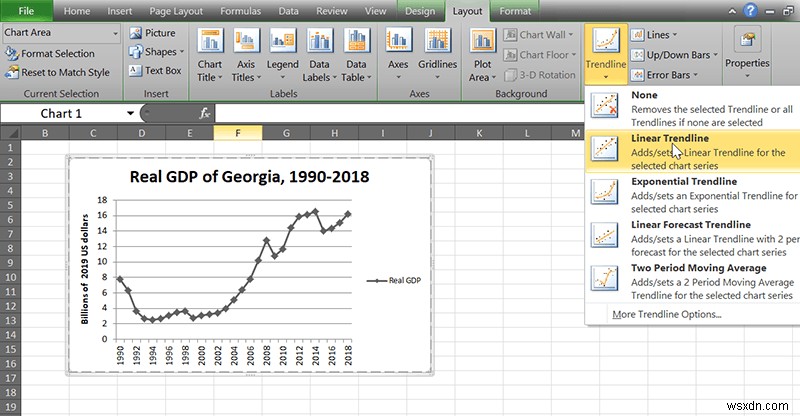
Task: Expand the Name Box dropdown arrow
Action: (x=130, y=113)
